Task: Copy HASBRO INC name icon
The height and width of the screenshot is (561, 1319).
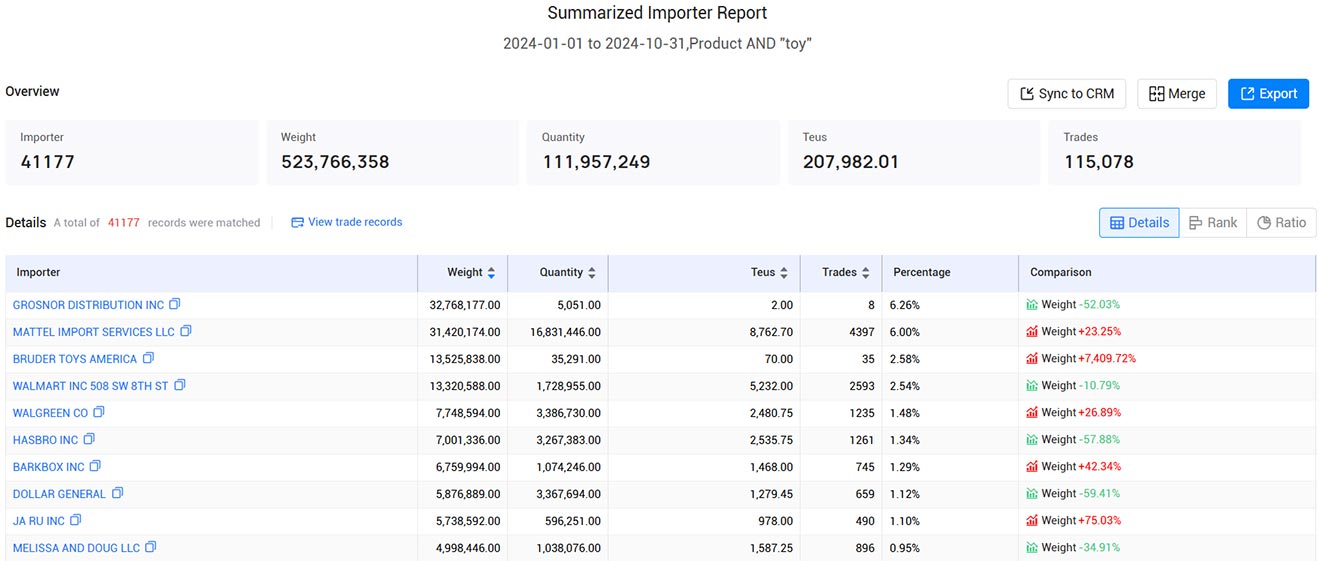Action: (89, 439)
